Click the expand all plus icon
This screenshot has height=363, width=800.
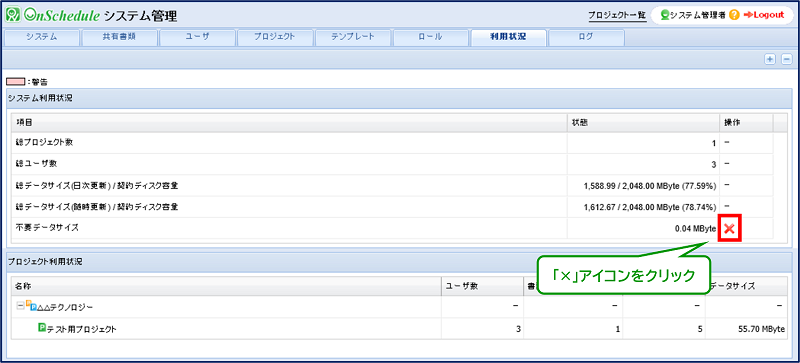tap(769, 59)
